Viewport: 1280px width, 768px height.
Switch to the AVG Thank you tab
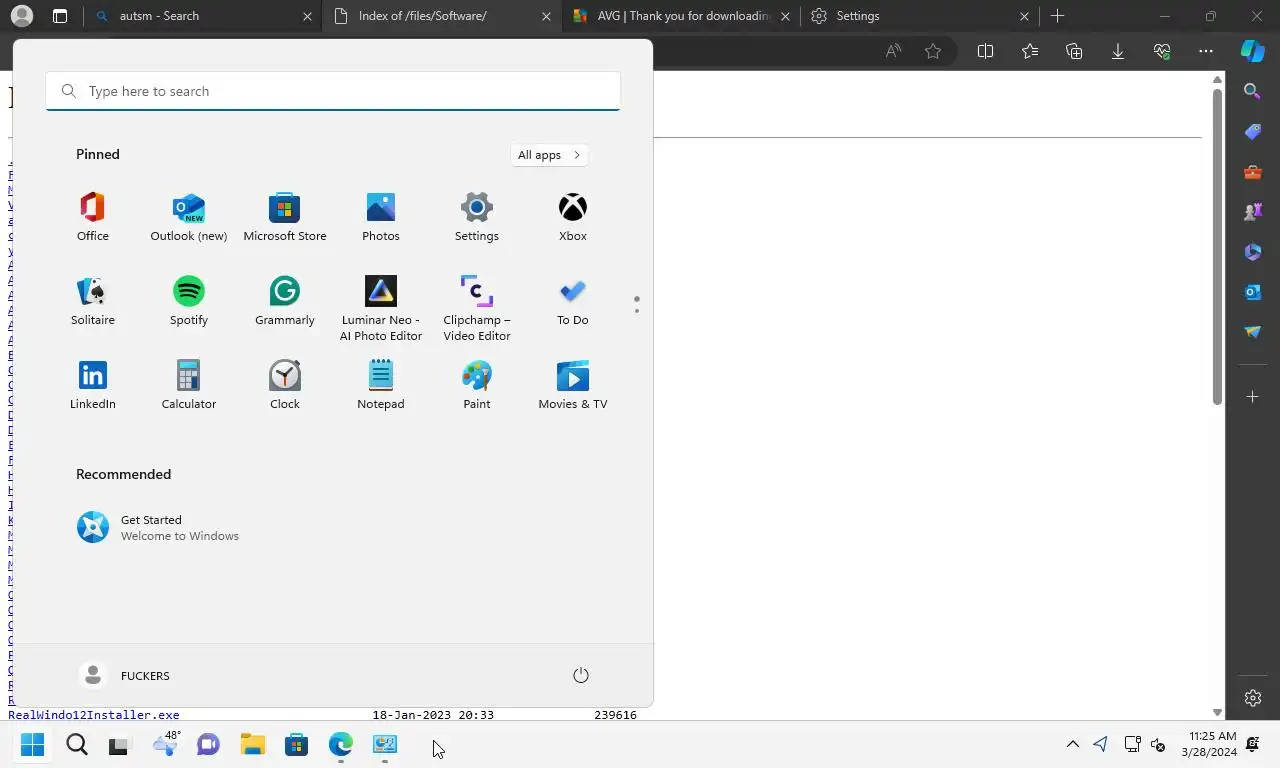tap(681, 16)
